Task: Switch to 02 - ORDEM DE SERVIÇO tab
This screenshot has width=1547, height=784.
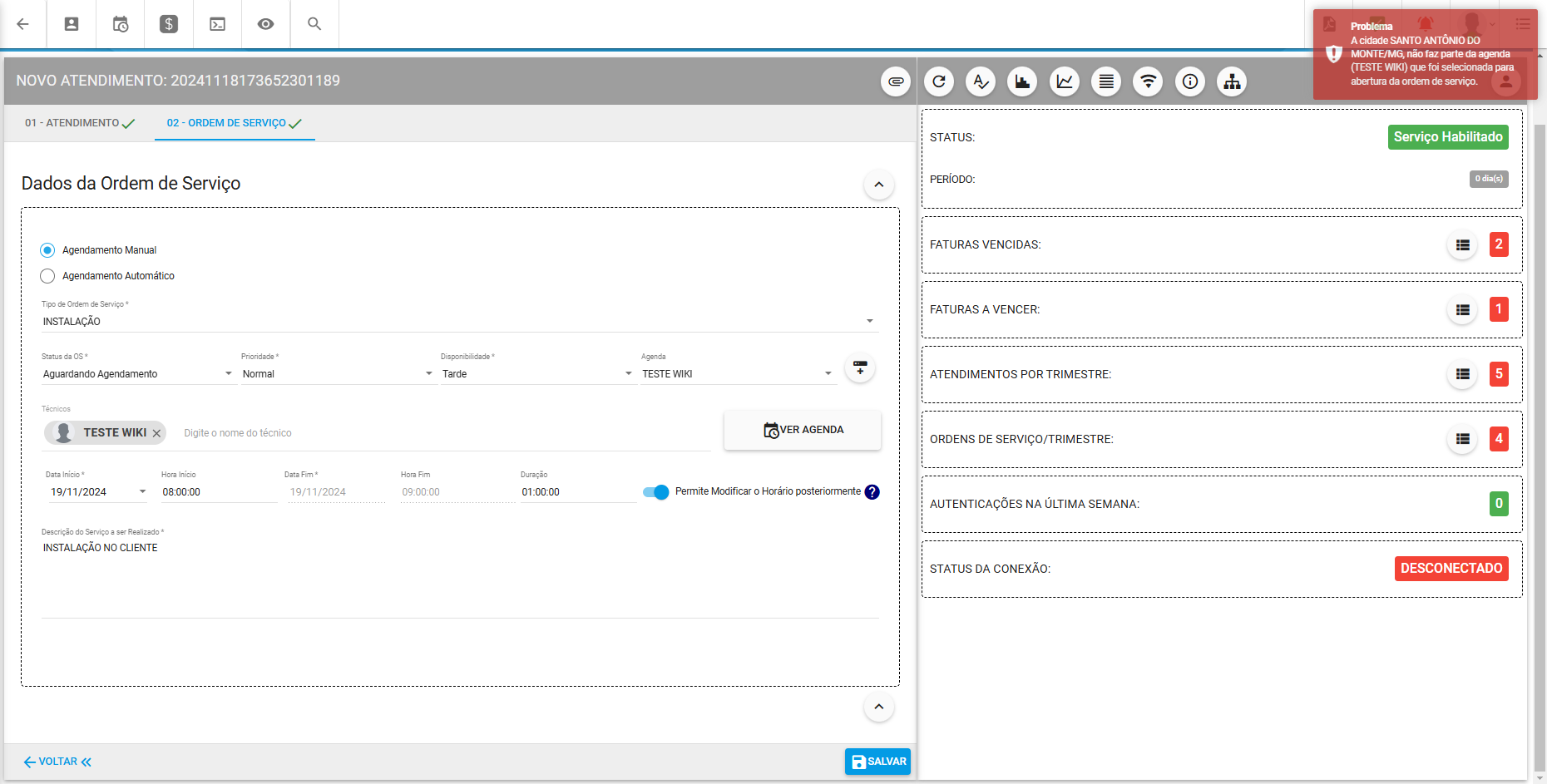Action: coord(235,123)
